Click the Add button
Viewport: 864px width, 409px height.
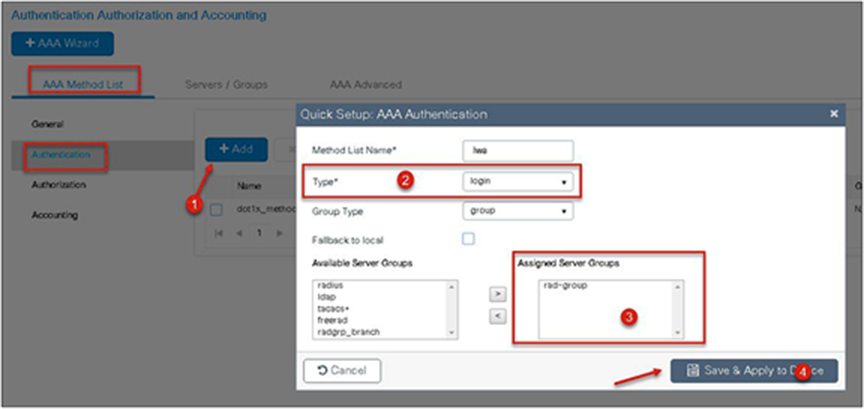tap(236, 149)
